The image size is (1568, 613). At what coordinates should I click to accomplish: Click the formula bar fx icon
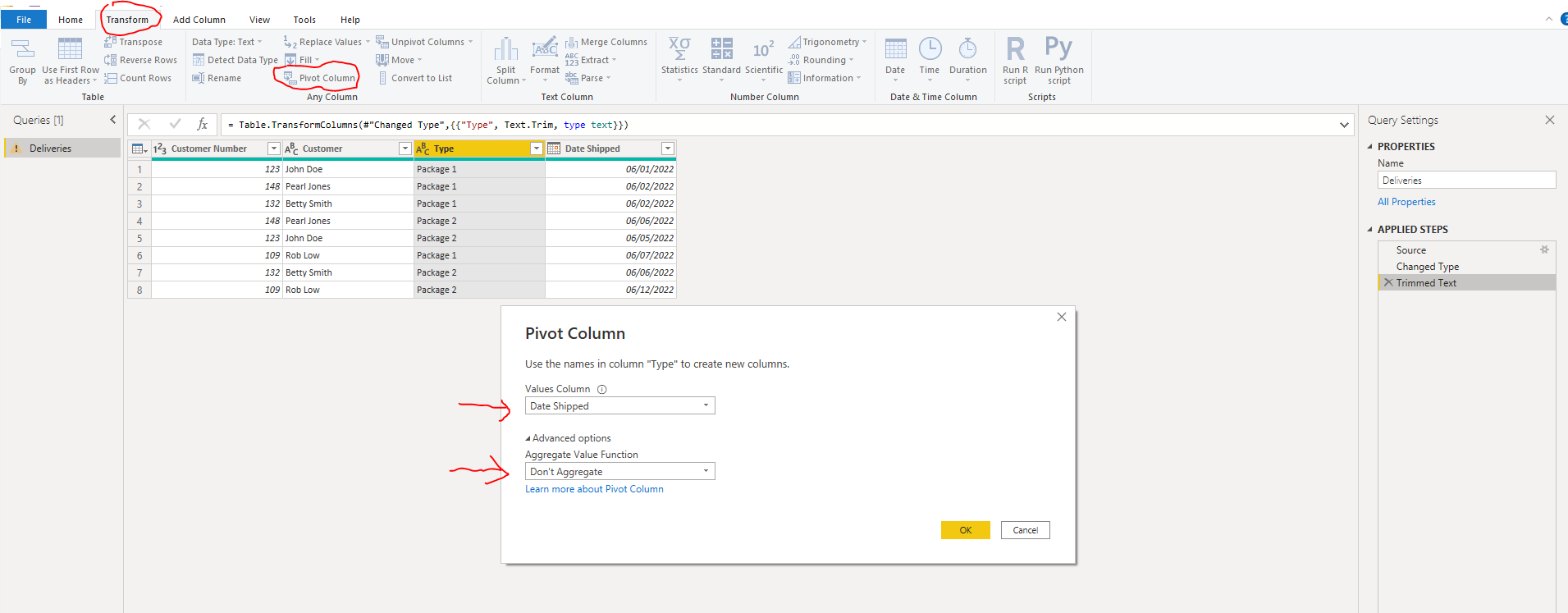coord(202,124)
